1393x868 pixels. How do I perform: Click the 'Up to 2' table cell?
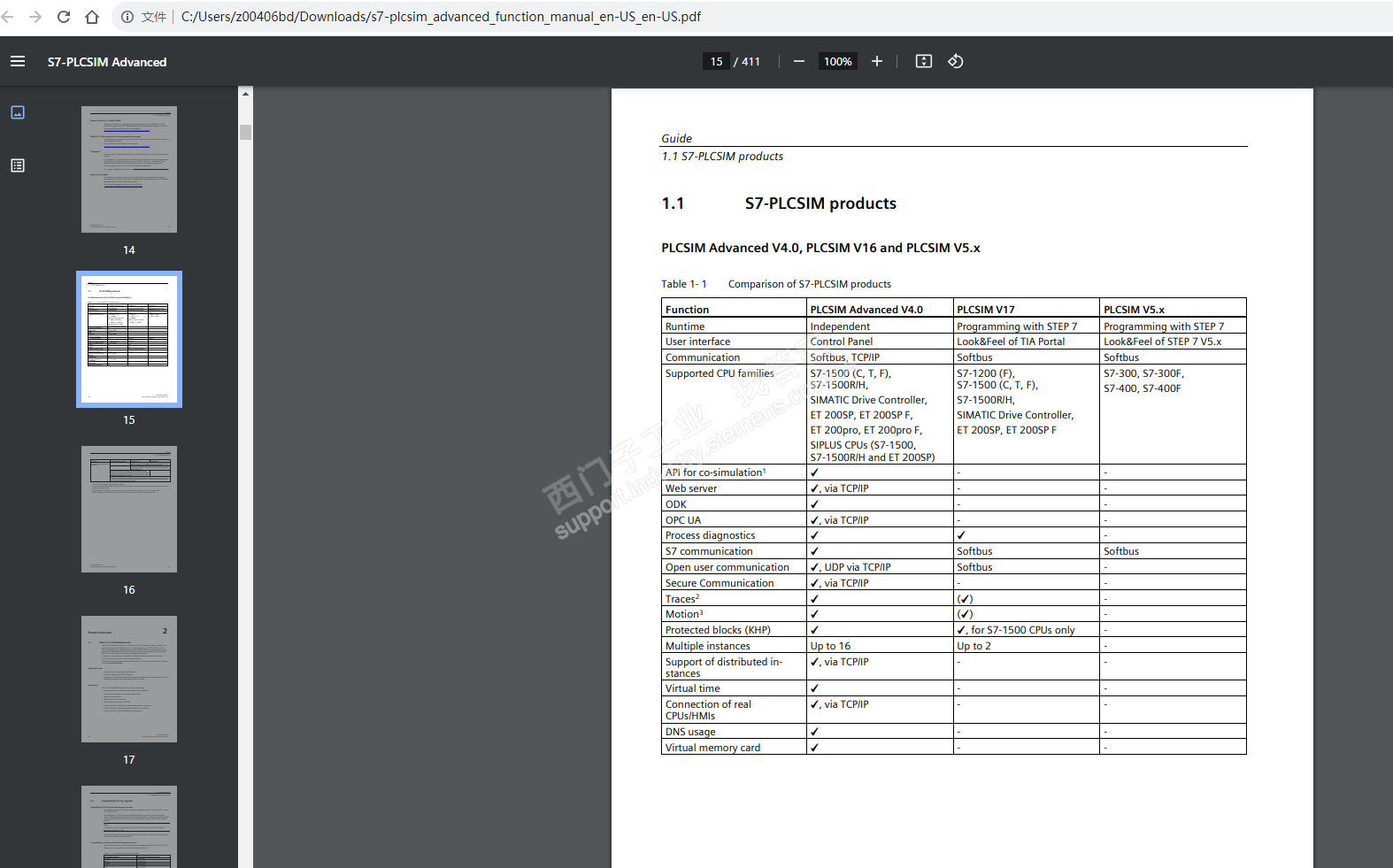(x=974, y=646)
